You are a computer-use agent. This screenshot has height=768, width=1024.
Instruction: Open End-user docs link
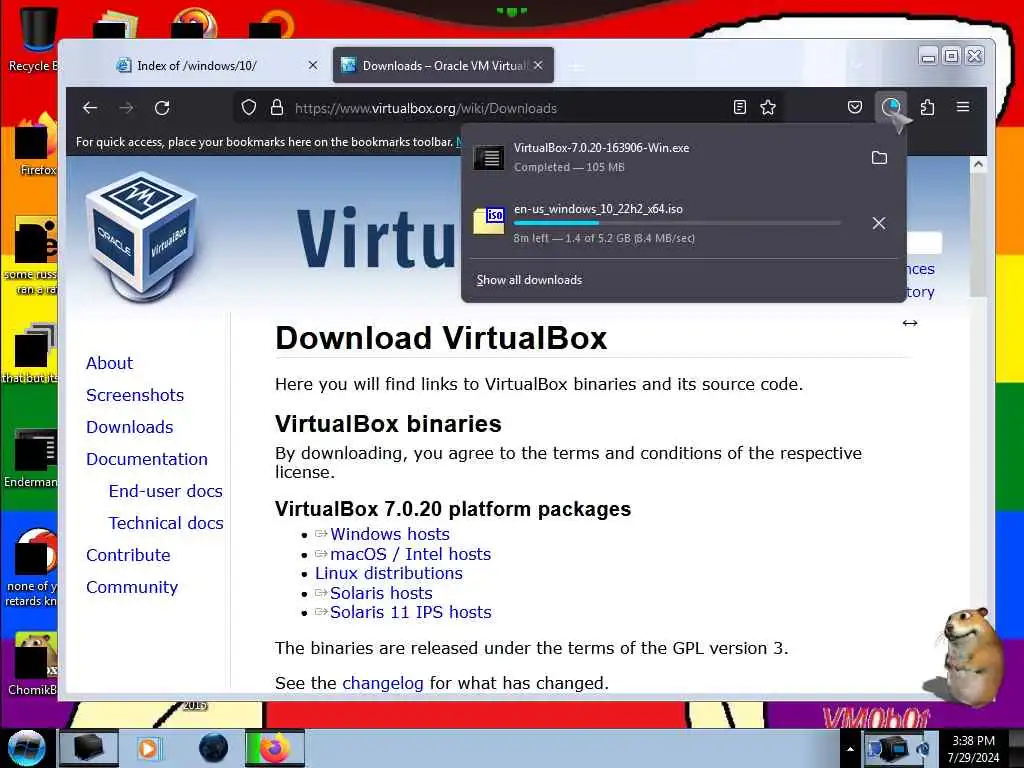tap(165, 491)
